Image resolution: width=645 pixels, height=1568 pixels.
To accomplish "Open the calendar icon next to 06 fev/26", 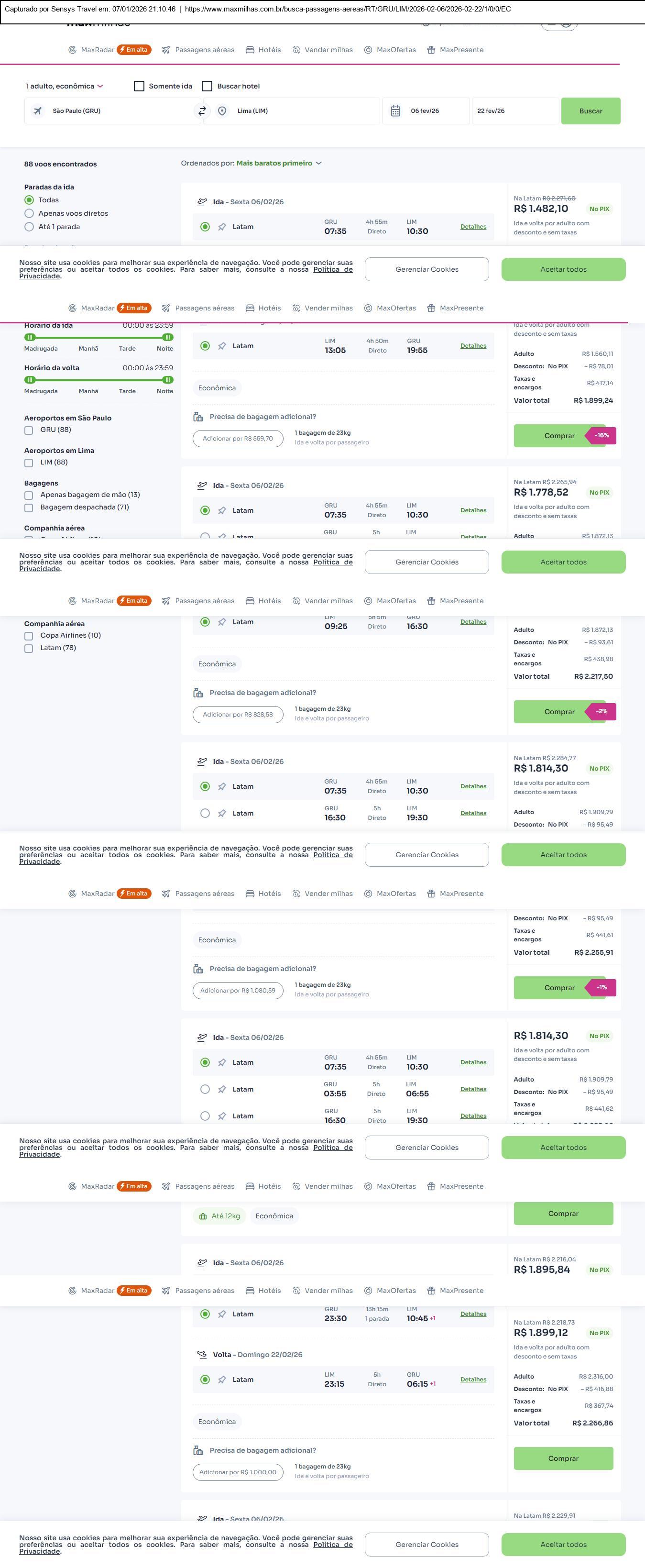I will pos(395,111).
